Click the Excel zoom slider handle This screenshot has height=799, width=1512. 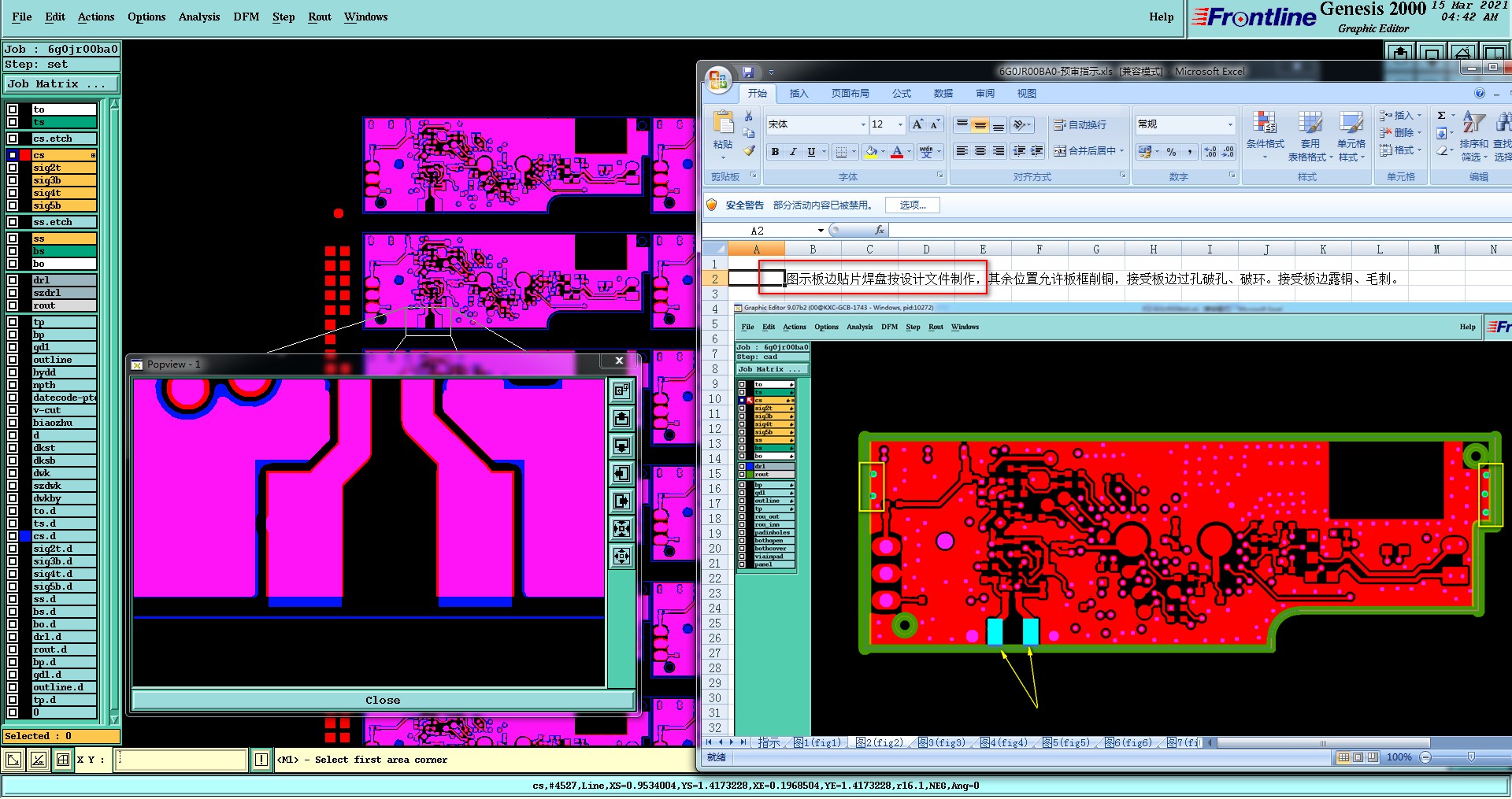pos(1471,756)
